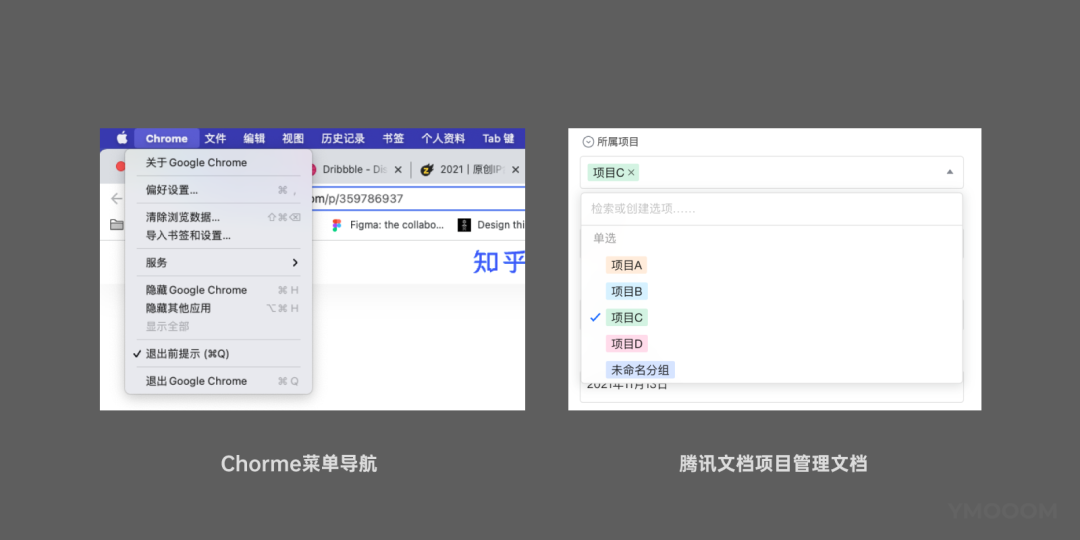Close the 2021 原创IP tab

pyautogui.click(x=515, y=169)
